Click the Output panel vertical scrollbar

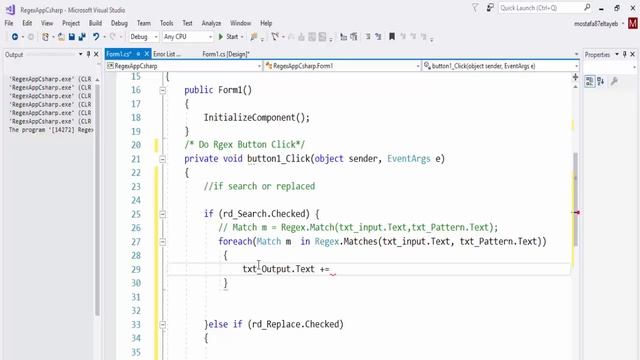[x=97, y=200]
